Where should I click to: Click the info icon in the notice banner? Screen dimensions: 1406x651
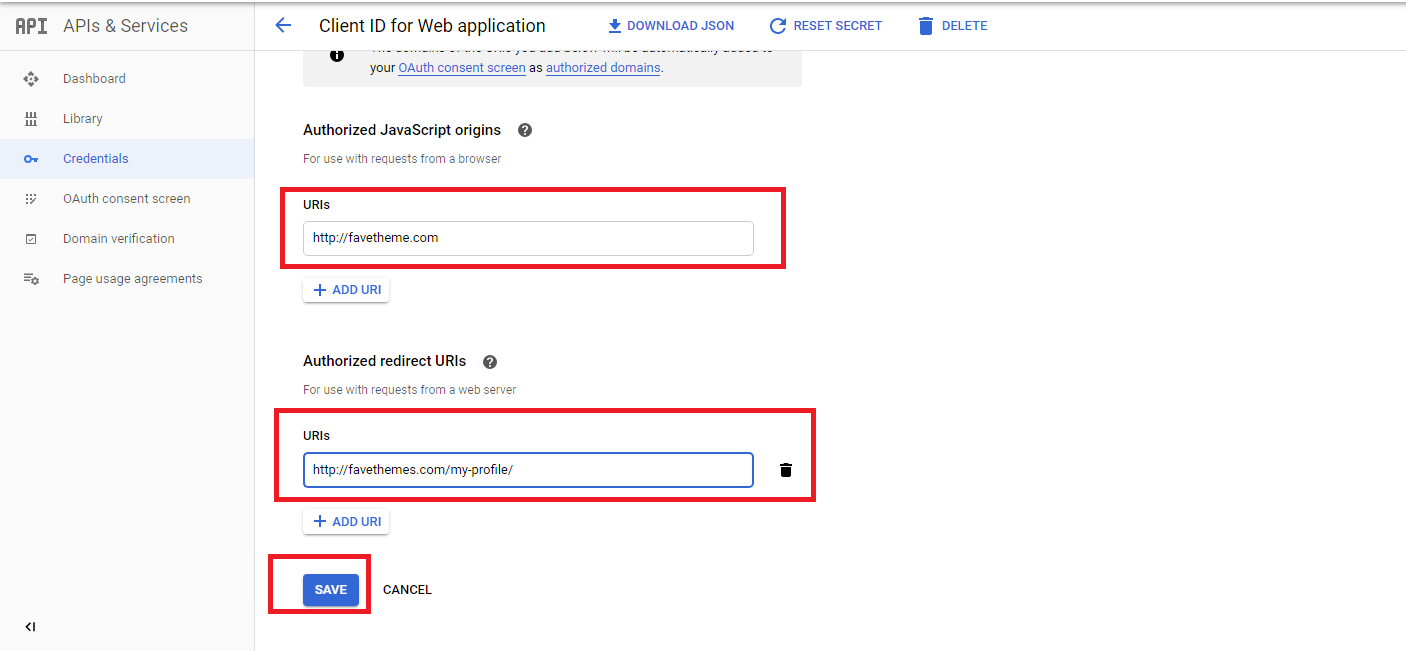pos(337,55)
